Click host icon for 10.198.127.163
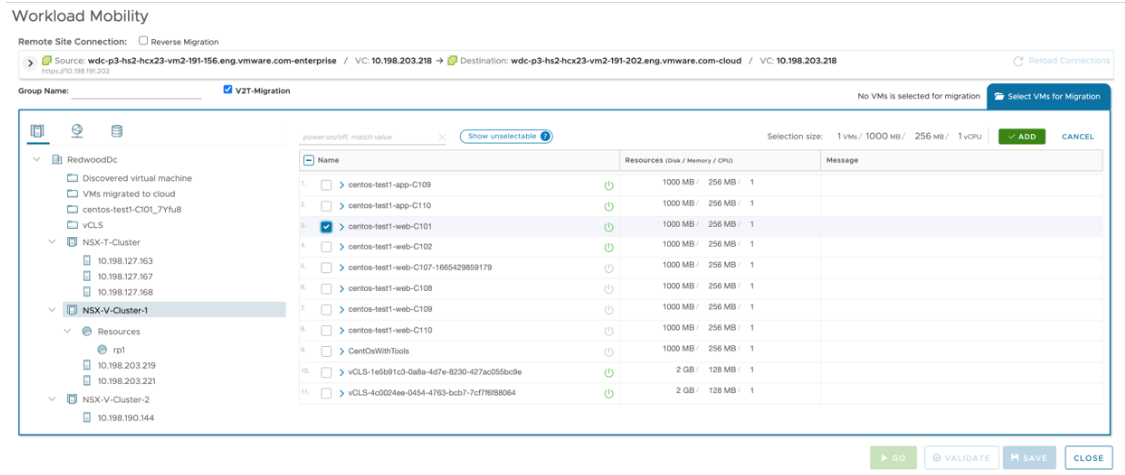Viewport: 1125px width, 475px height. [87, 261]
